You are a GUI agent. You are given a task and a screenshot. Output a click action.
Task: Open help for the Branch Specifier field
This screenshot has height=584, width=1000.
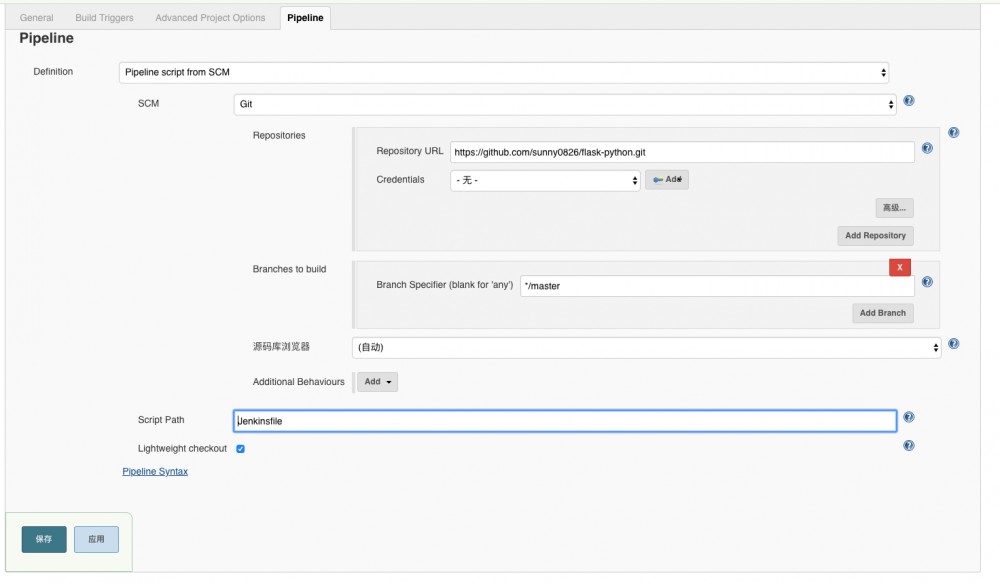pos(927,281)
